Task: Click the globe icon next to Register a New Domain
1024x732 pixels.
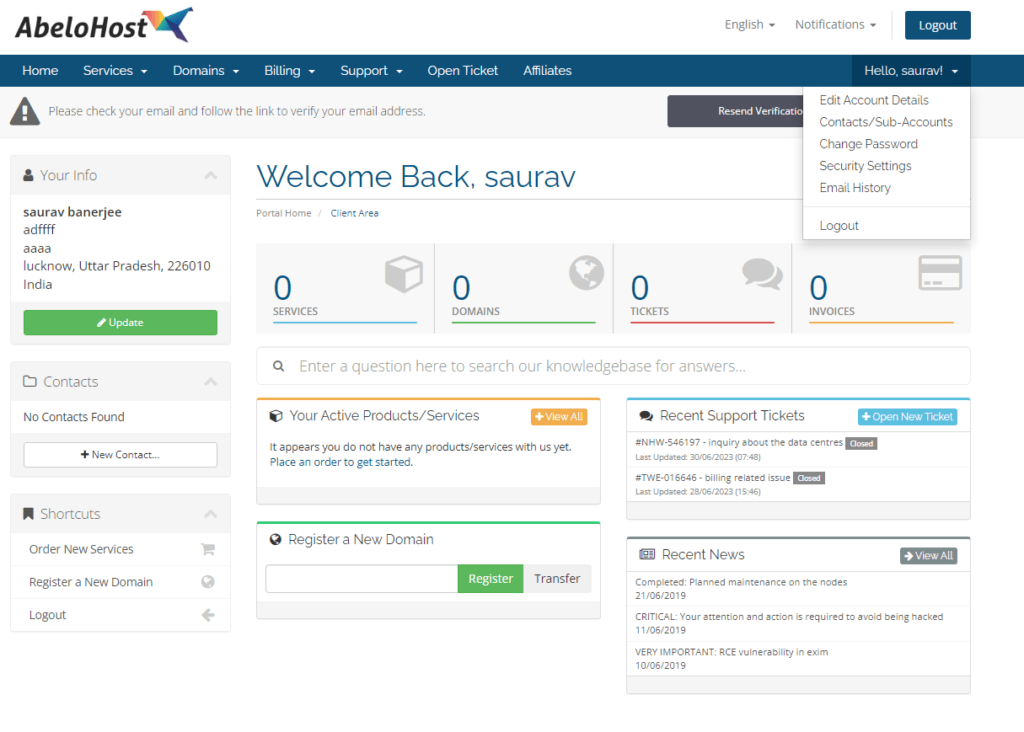Action: pos(205,582)
